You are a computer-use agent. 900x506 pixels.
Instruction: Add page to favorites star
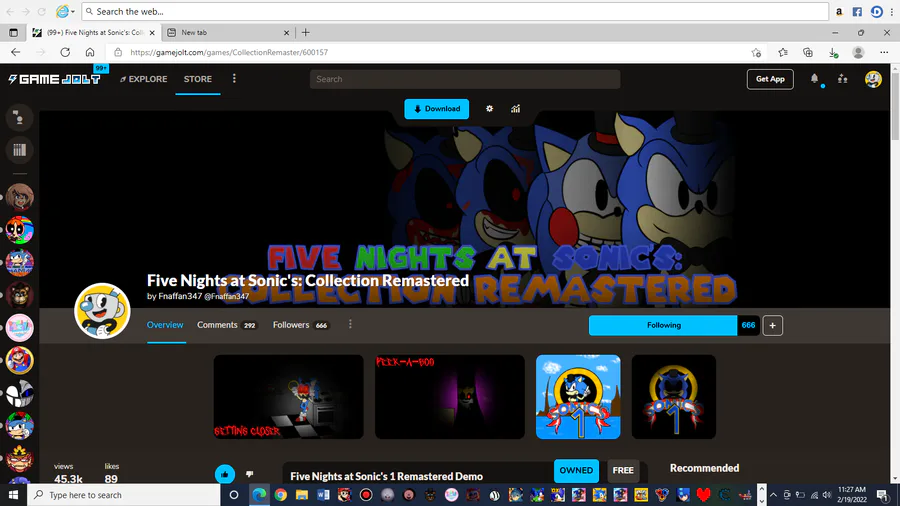[757, 52]
